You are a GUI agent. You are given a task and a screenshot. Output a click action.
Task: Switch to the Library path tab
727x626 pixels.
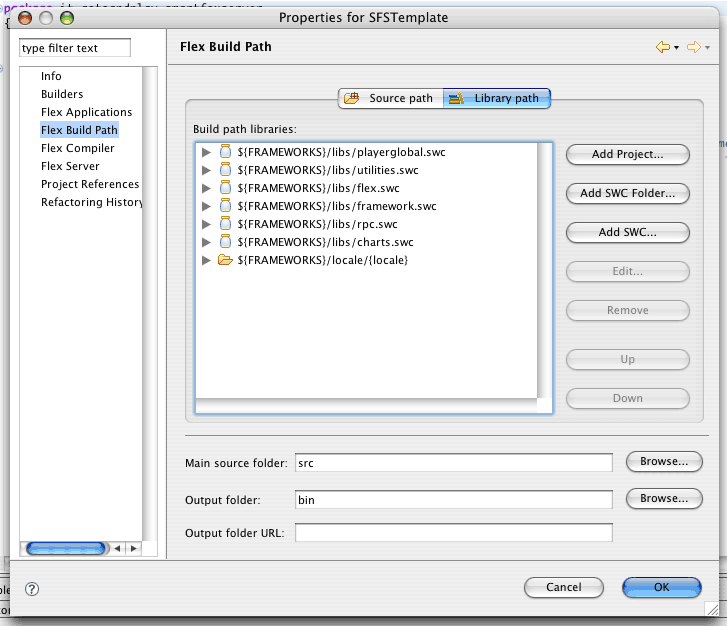tap(497, 98)
